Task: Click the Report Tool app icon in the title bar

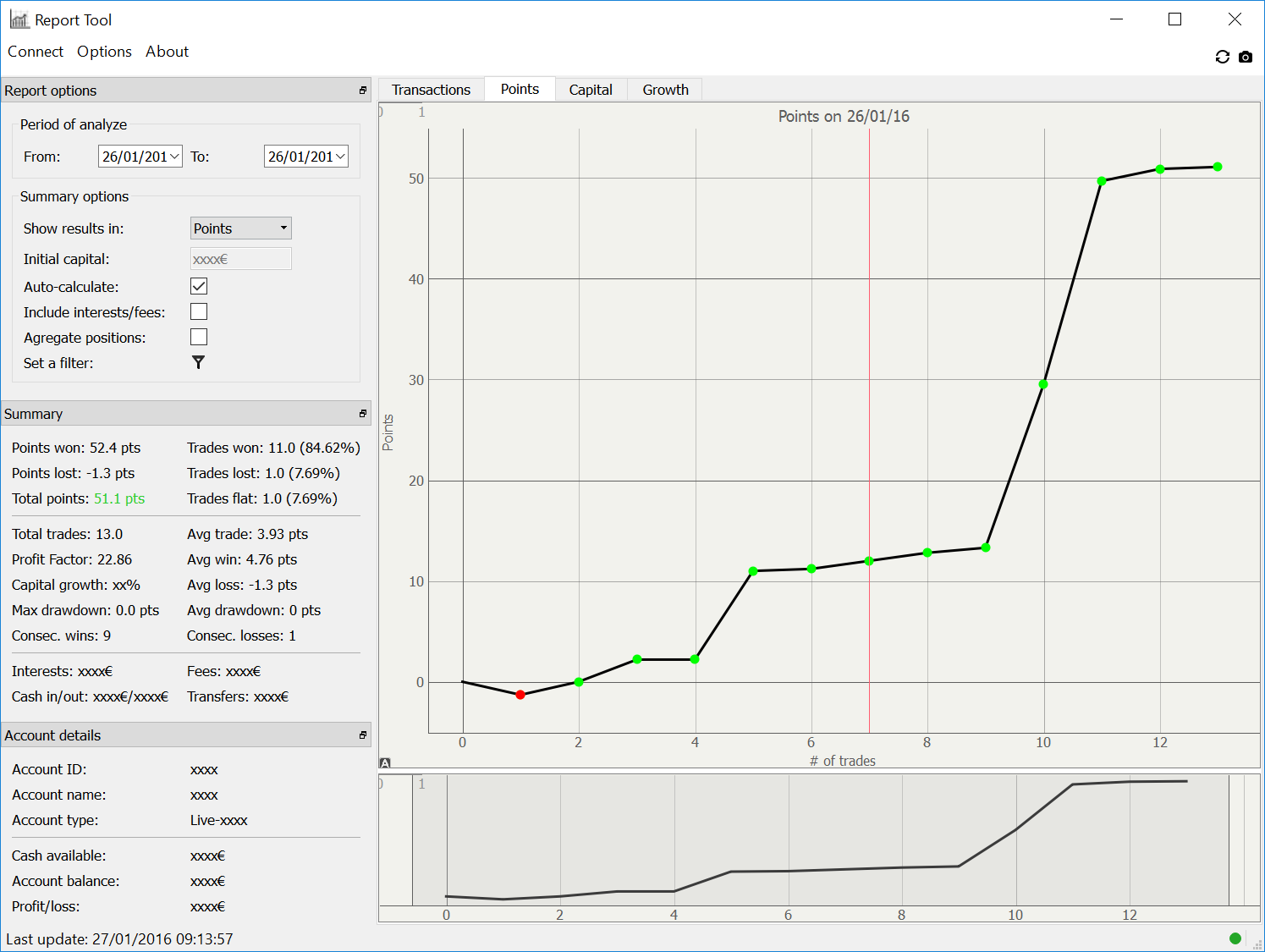Action: click(19, 19)
